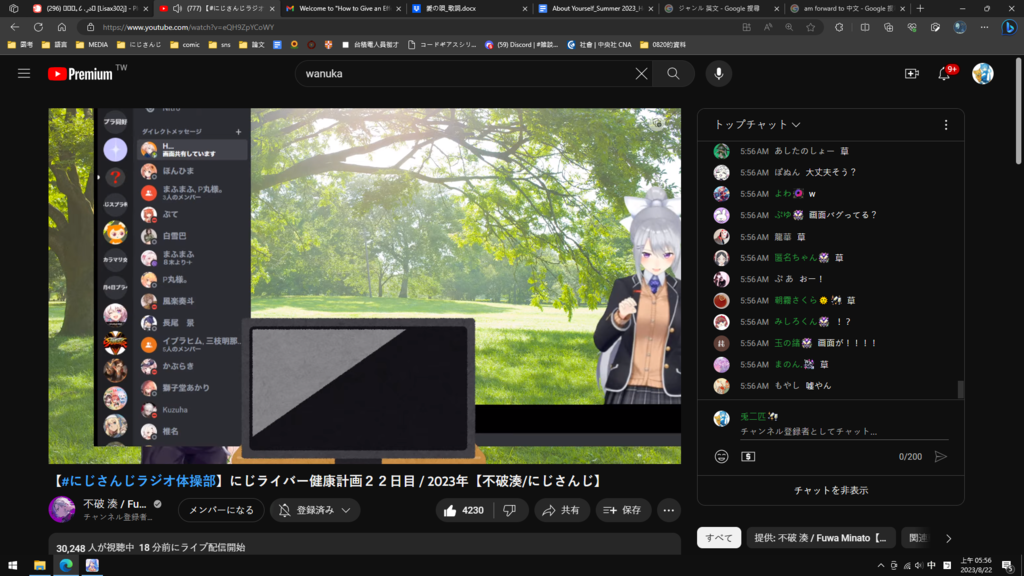Open YouTube notifications bell
This screenshot has height=576, width=1024.
(944, 74)
